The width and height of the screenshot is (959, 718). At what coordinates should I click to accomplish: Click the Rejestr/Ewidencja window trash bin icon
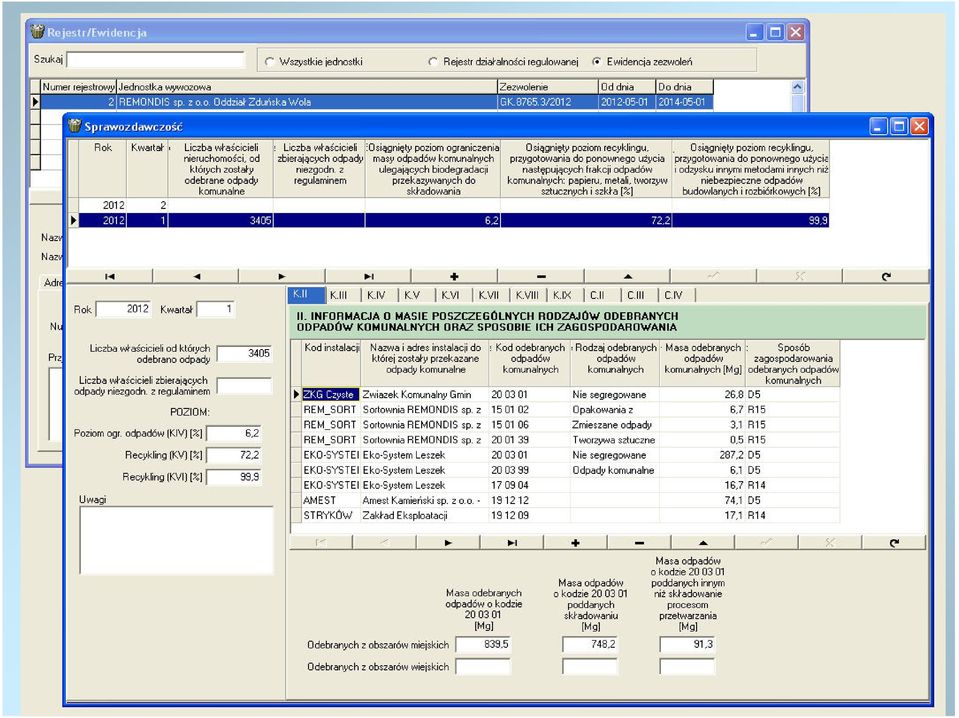[38, 31]
